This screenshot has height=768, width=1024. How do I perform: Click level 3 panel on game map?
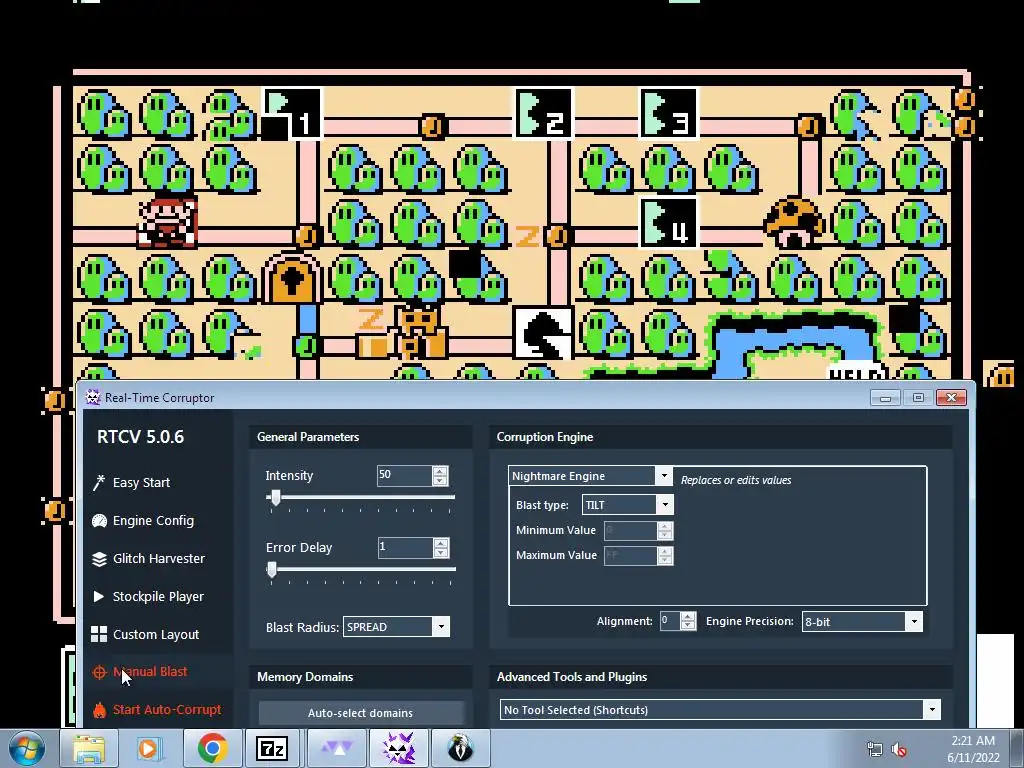click(x=668, y=114)
